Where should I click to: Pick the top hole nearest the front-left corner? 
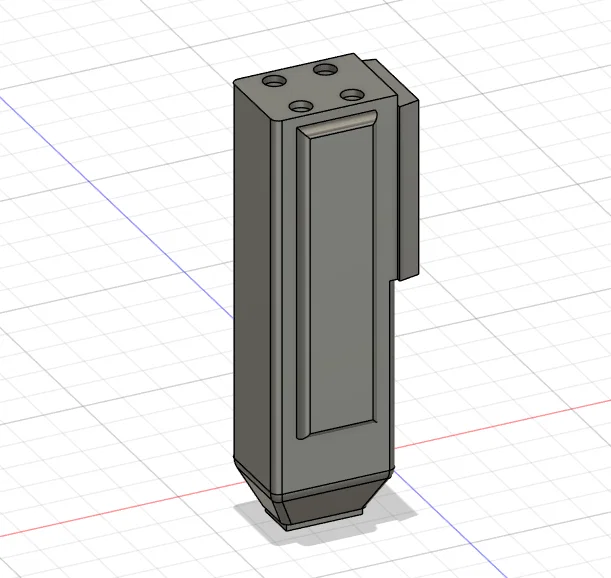[302, 106]
